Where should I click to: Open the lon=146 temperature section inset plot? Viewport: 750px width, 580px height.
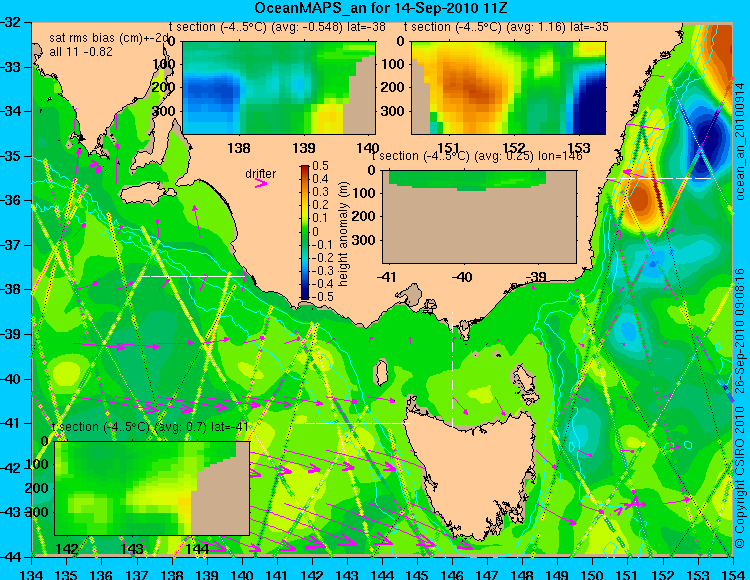tap(479, 217)
